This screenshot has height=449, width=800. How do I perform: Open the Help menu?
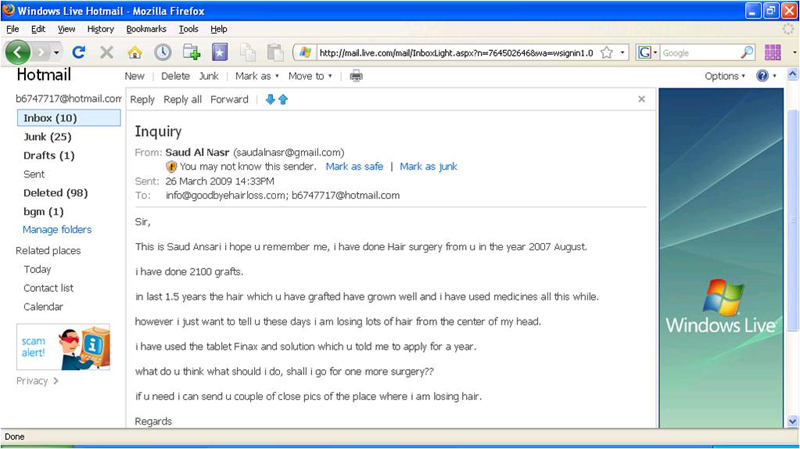[x=219, y=29]
